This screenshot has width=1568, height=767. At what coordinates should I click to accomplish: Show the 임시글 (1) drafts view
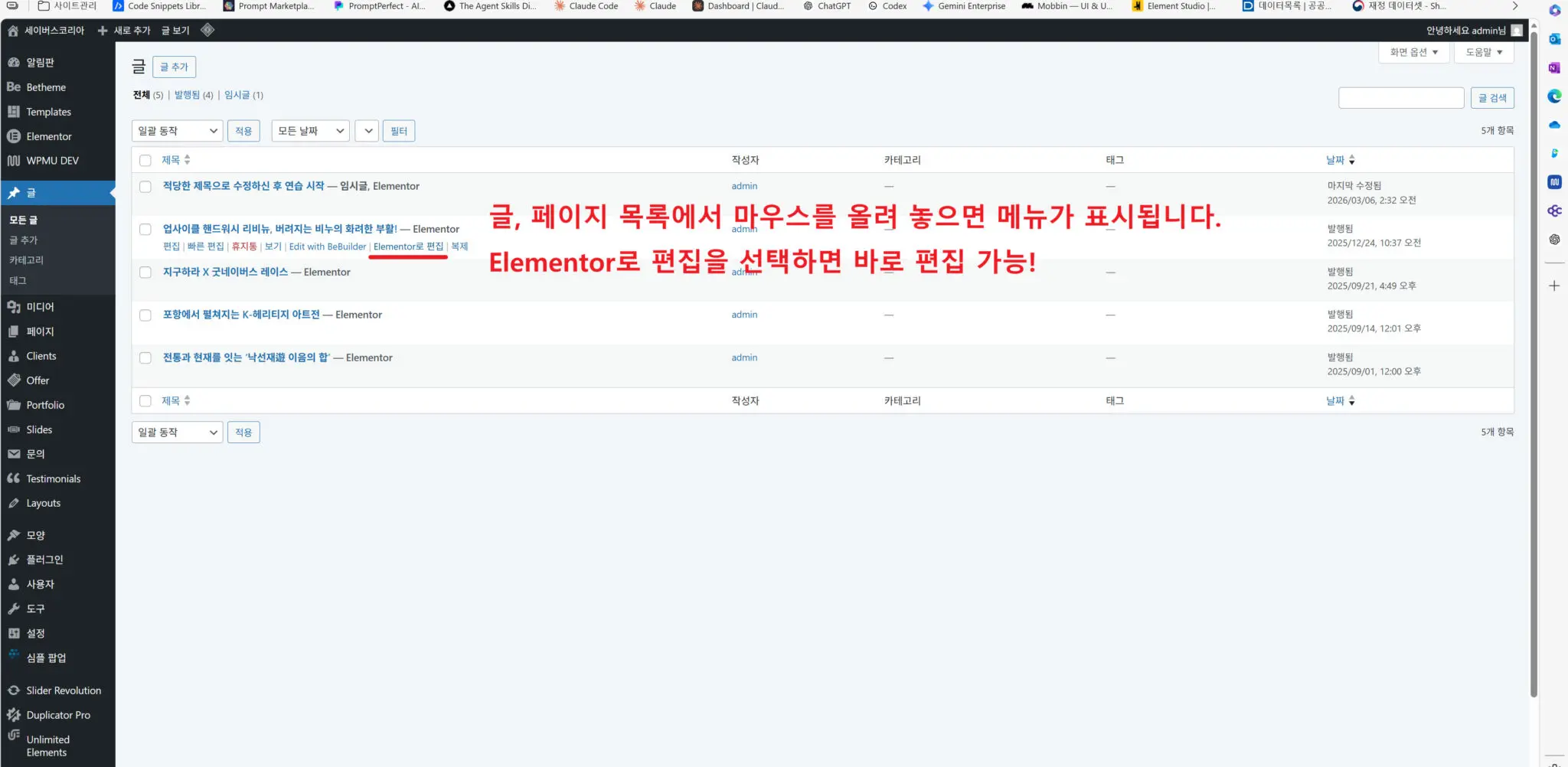coord(243,95)
